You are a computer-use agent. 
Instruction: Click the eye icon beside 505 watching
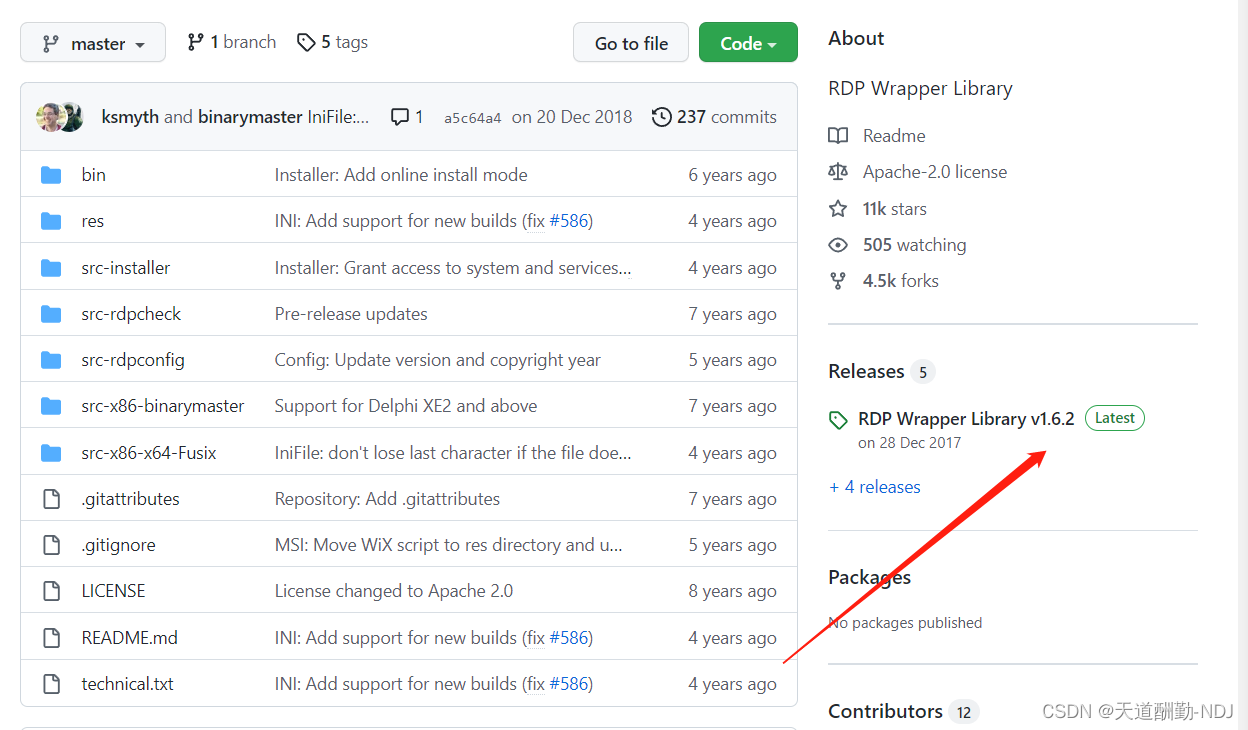point(838,245)
